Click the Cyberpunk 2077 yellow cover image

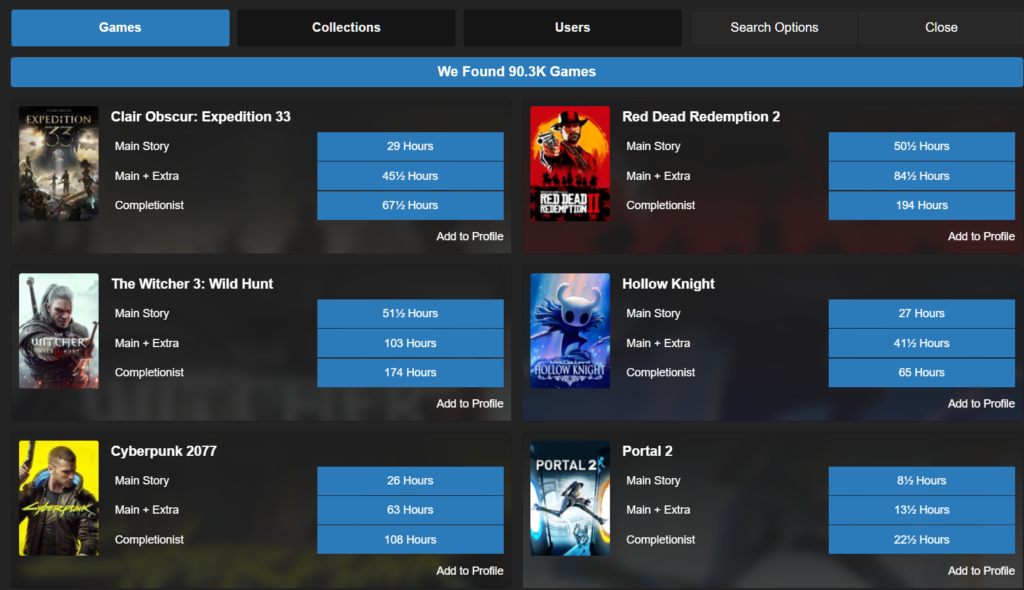[58, 498]
